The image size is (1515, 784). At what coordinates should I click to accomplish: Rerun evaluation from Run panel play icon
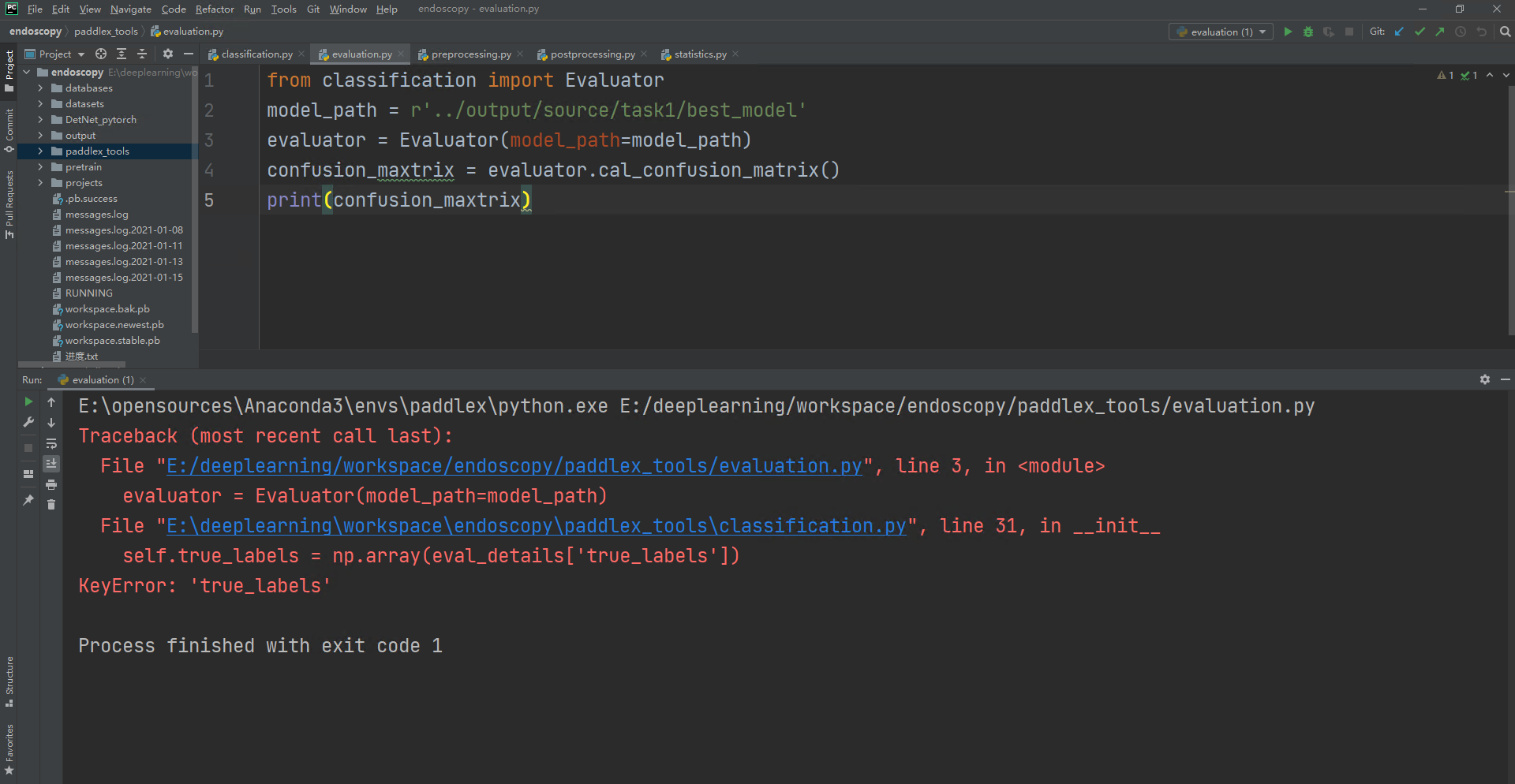28,401
